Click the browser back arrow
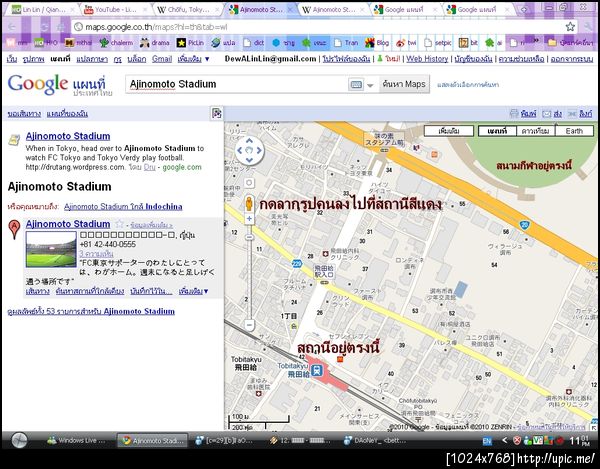600x469 pixels. 12,26
